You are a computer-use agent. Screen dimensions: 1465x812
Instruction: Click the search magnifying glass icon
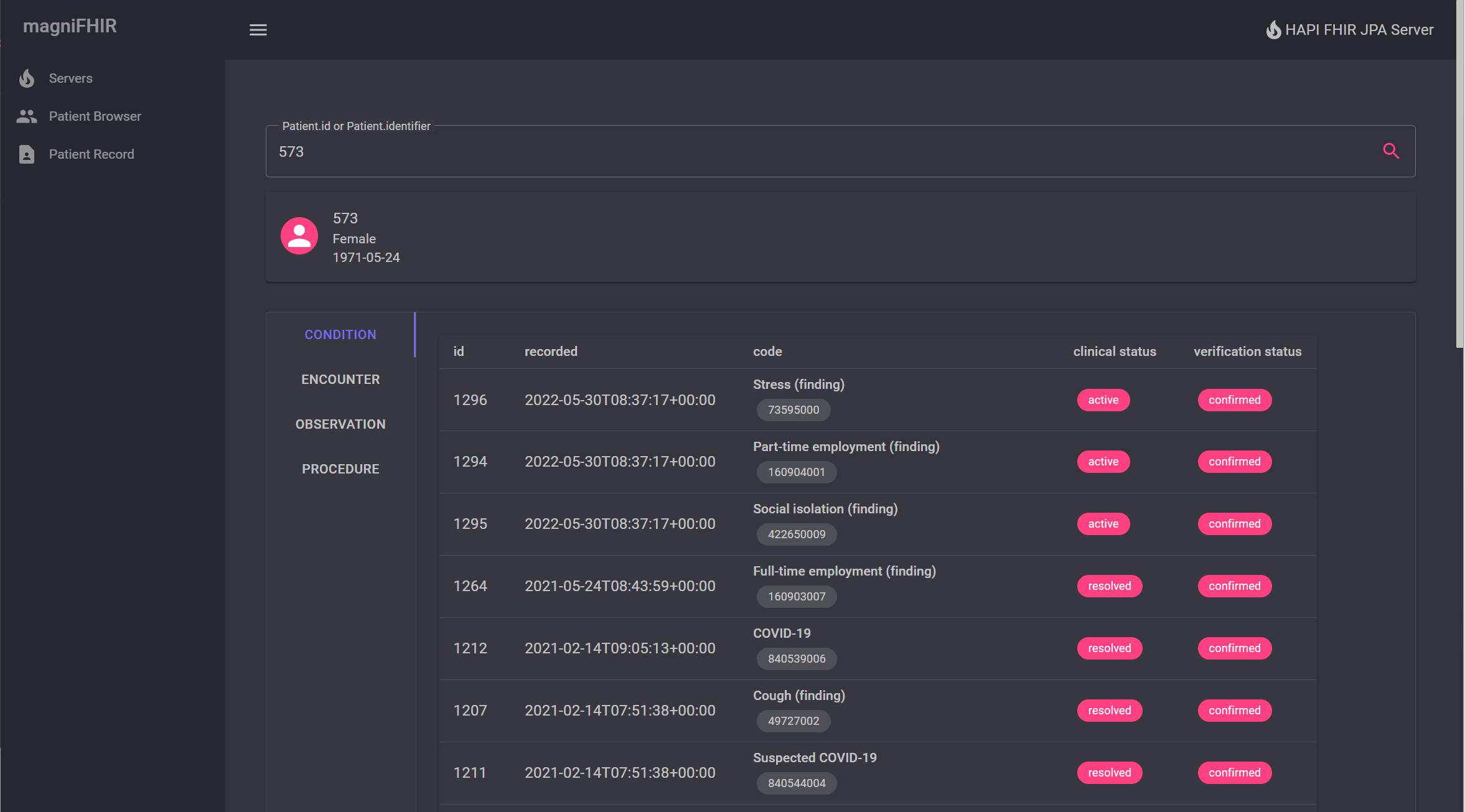click(1392, 151)
